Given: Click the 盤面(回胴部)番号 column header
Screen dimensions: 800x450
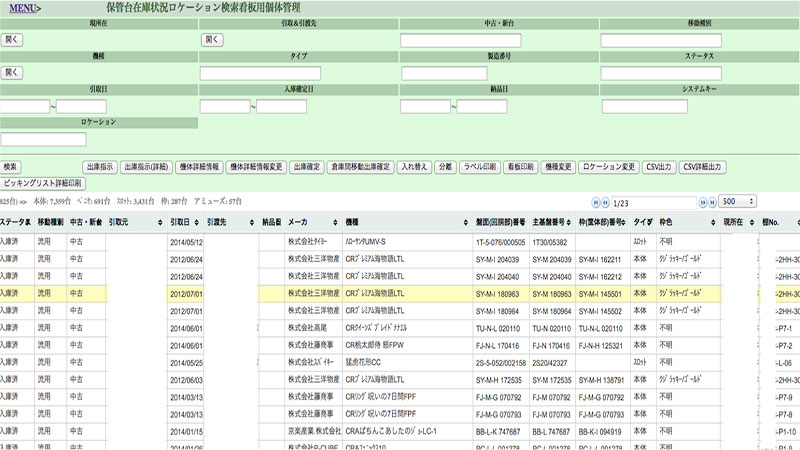Looking at the screenshot, I should [x=501, y=222].
